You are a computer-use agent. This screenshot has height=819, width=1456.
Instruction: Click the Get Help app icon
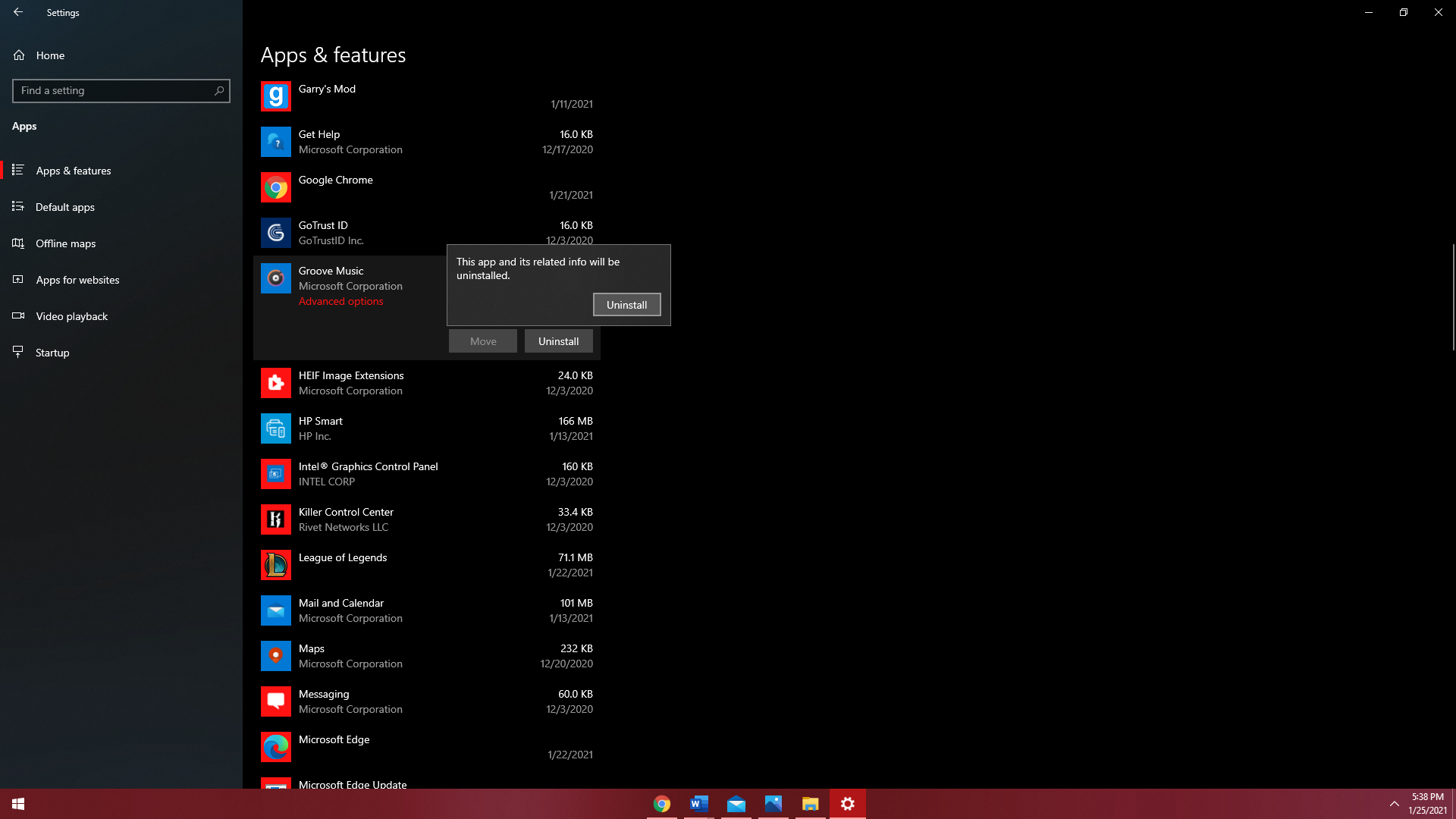tap(275, 142)
